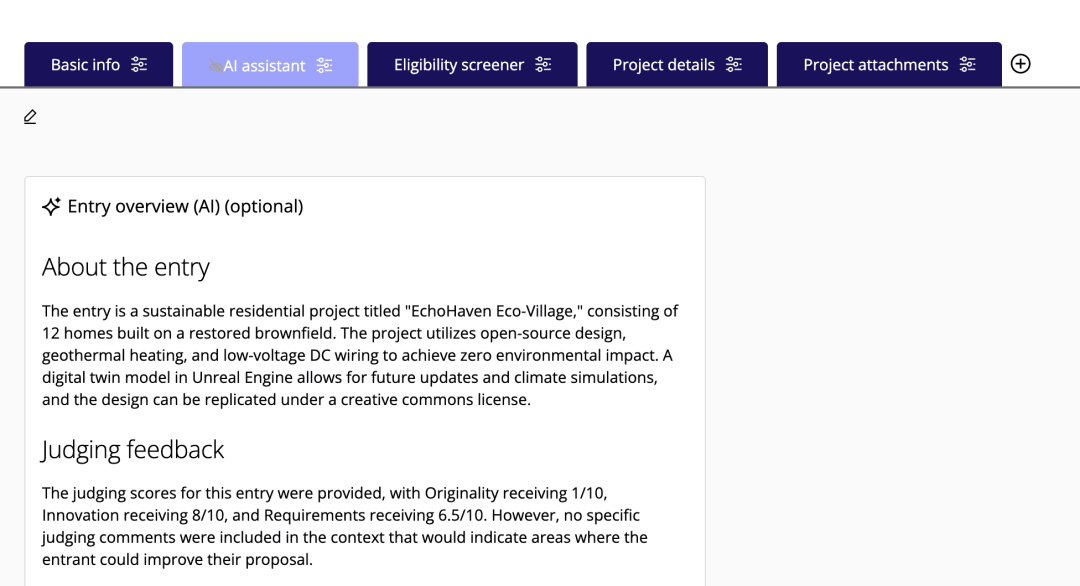The height and width of the screenshot is (586, 1080).
Task: Click the 'Judging feedback' heading
Action: click(133, 450)
